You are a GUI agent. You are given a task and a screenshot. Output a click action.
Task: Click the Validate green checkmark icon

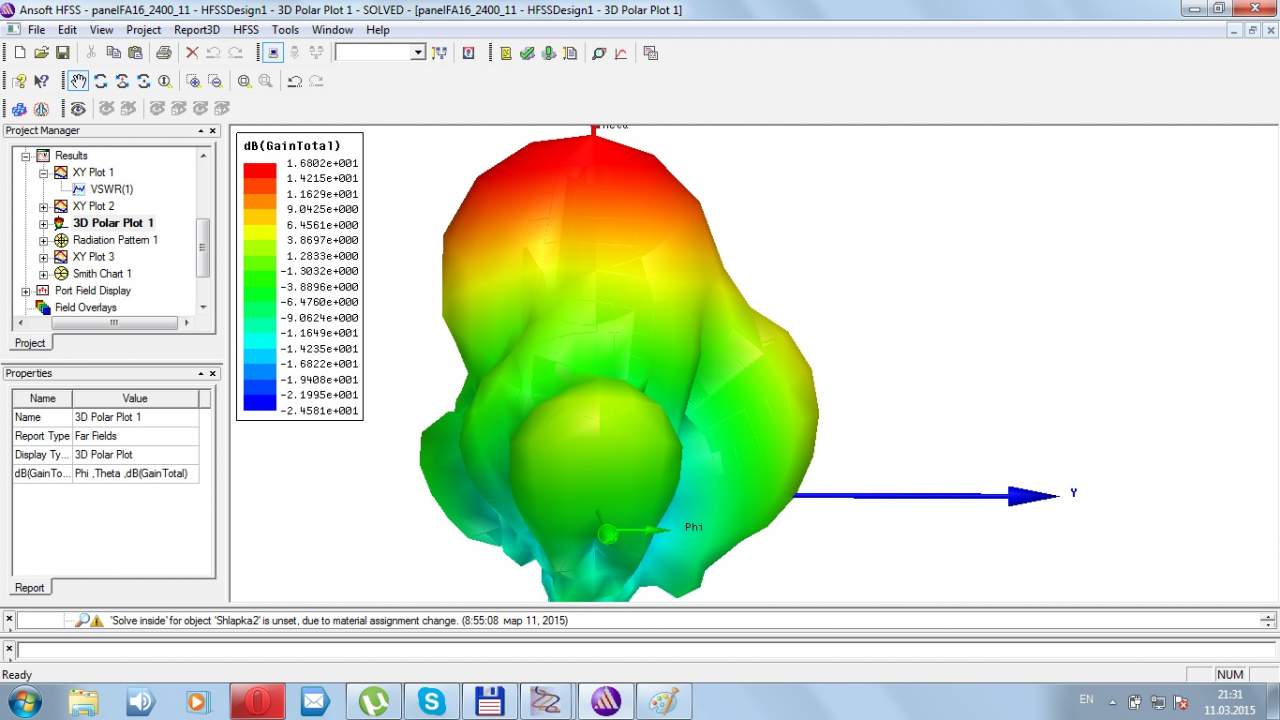(527, 53)
